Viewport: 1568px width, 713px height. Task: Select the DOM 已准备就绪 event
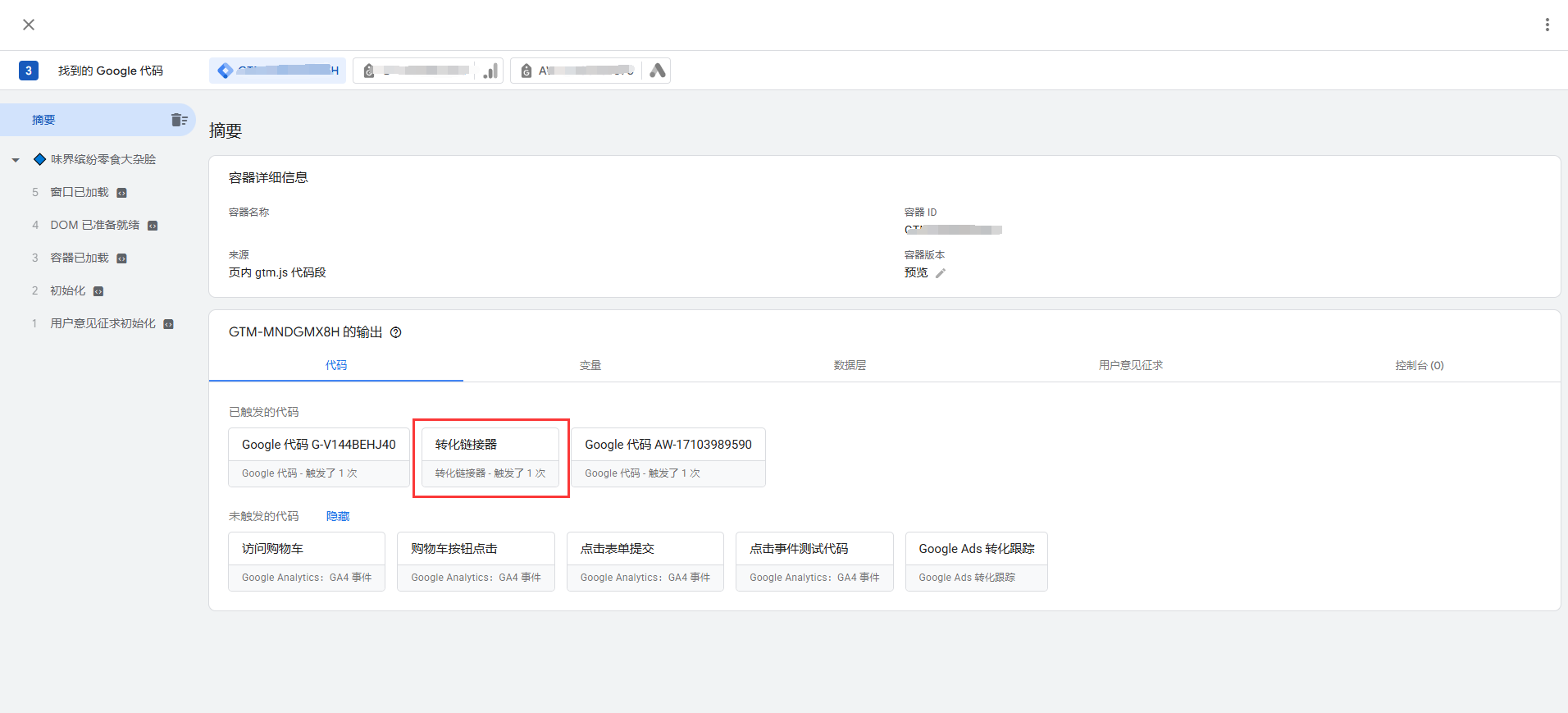[94, 225]
